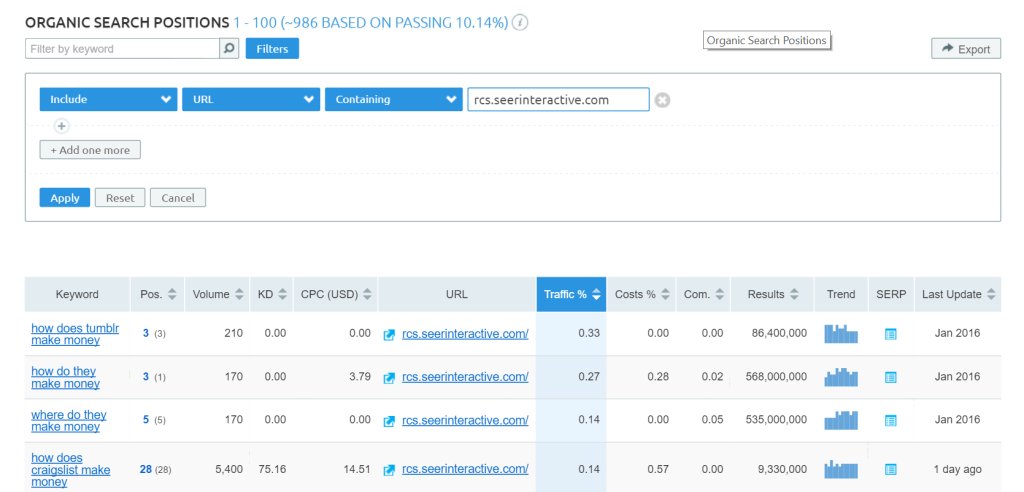Image resolution: width=1024 pixels, height=492 pixels.
Task: Click the Filter by keyword input field
Action: pyautogui.click(x=122, y=48)
